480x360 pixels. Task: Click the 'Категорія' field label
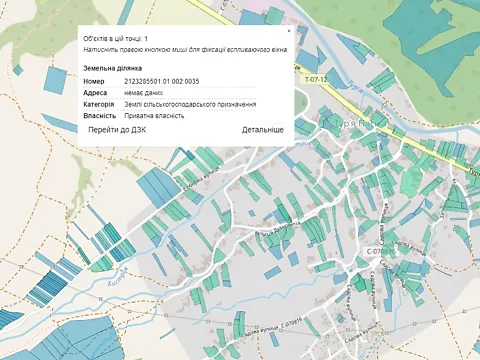click(99, 104)
